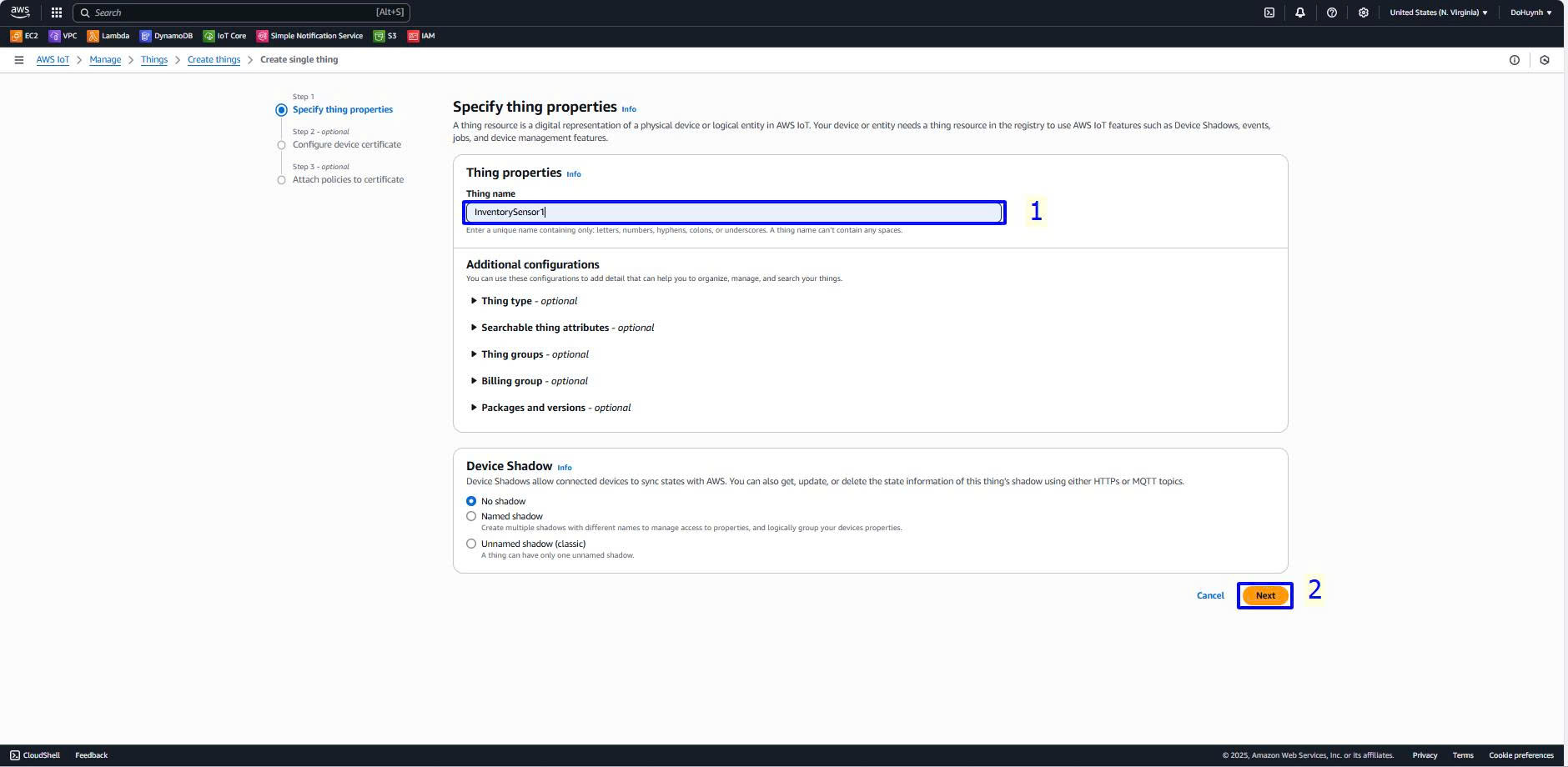Open the EC2 shortcut in favorites bar
Viewport: 1568px width, 767px height.
tap(24, 36)
